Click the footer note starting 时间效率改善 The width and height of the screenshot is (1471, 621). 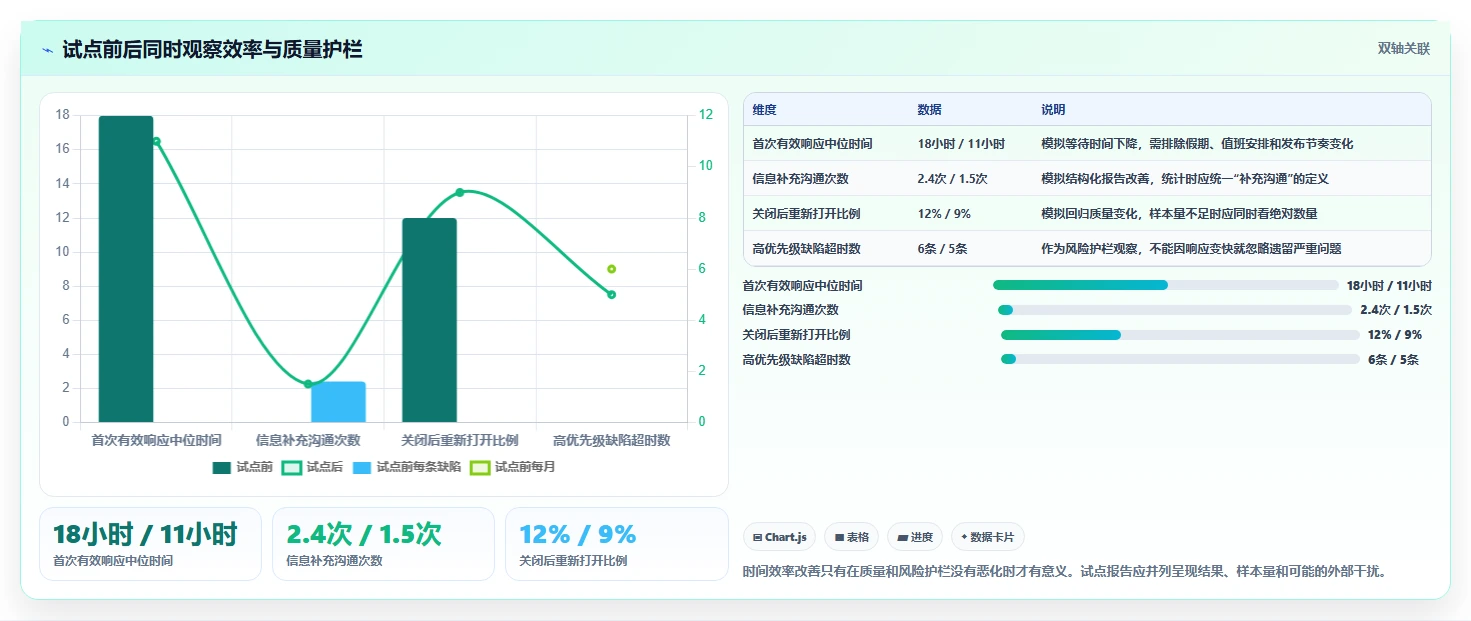[1065, 573]
